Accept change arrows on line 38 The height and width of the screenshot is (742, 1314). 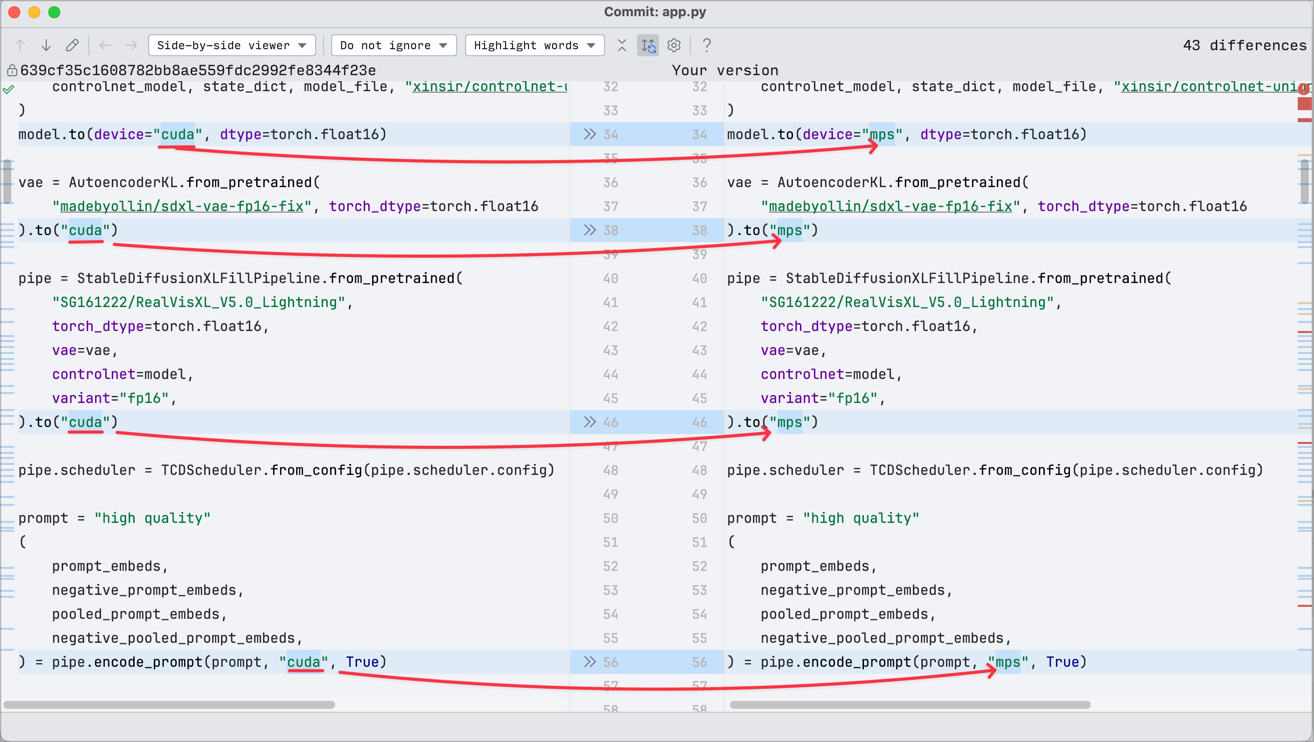590,230
